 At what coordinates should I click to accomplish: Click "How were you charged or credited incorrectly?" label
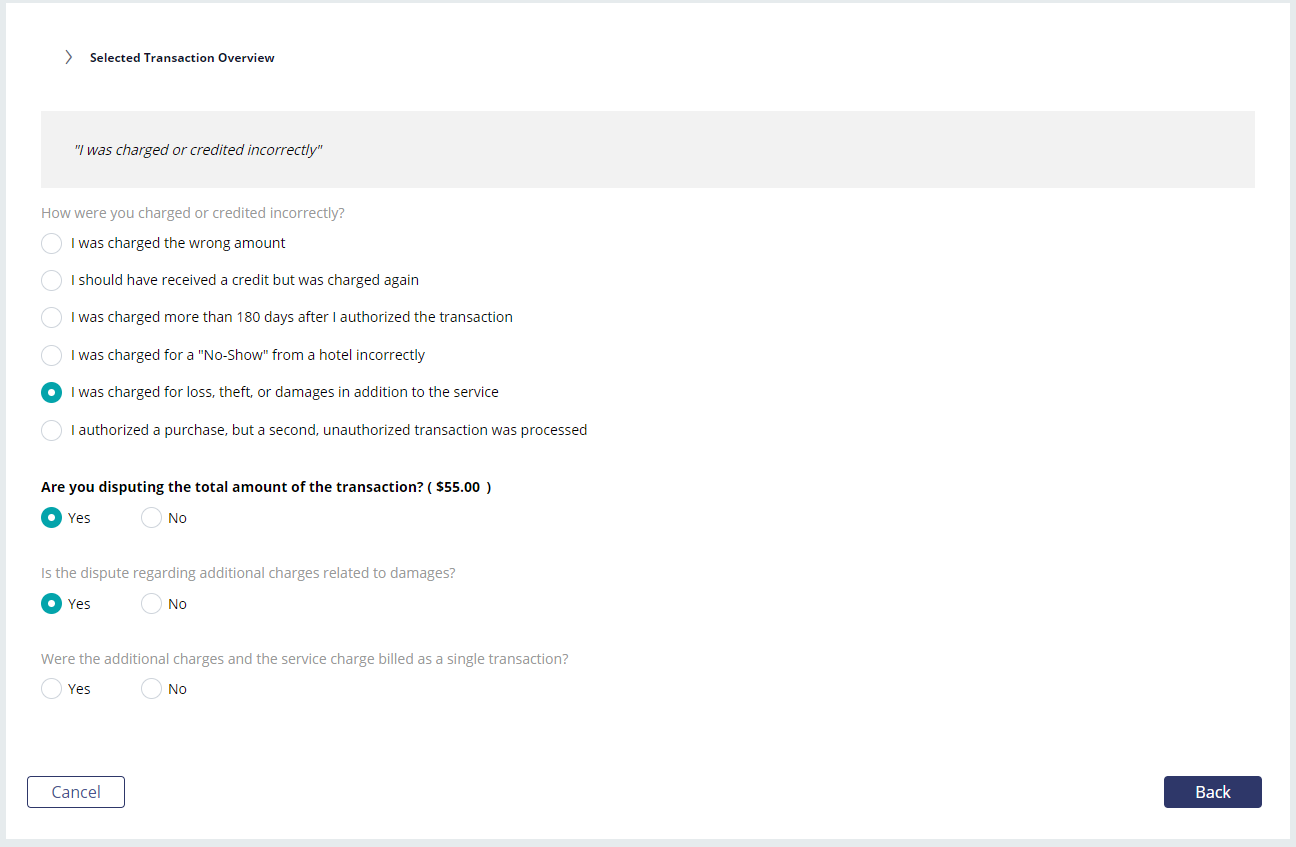click(x=193, y=213)
